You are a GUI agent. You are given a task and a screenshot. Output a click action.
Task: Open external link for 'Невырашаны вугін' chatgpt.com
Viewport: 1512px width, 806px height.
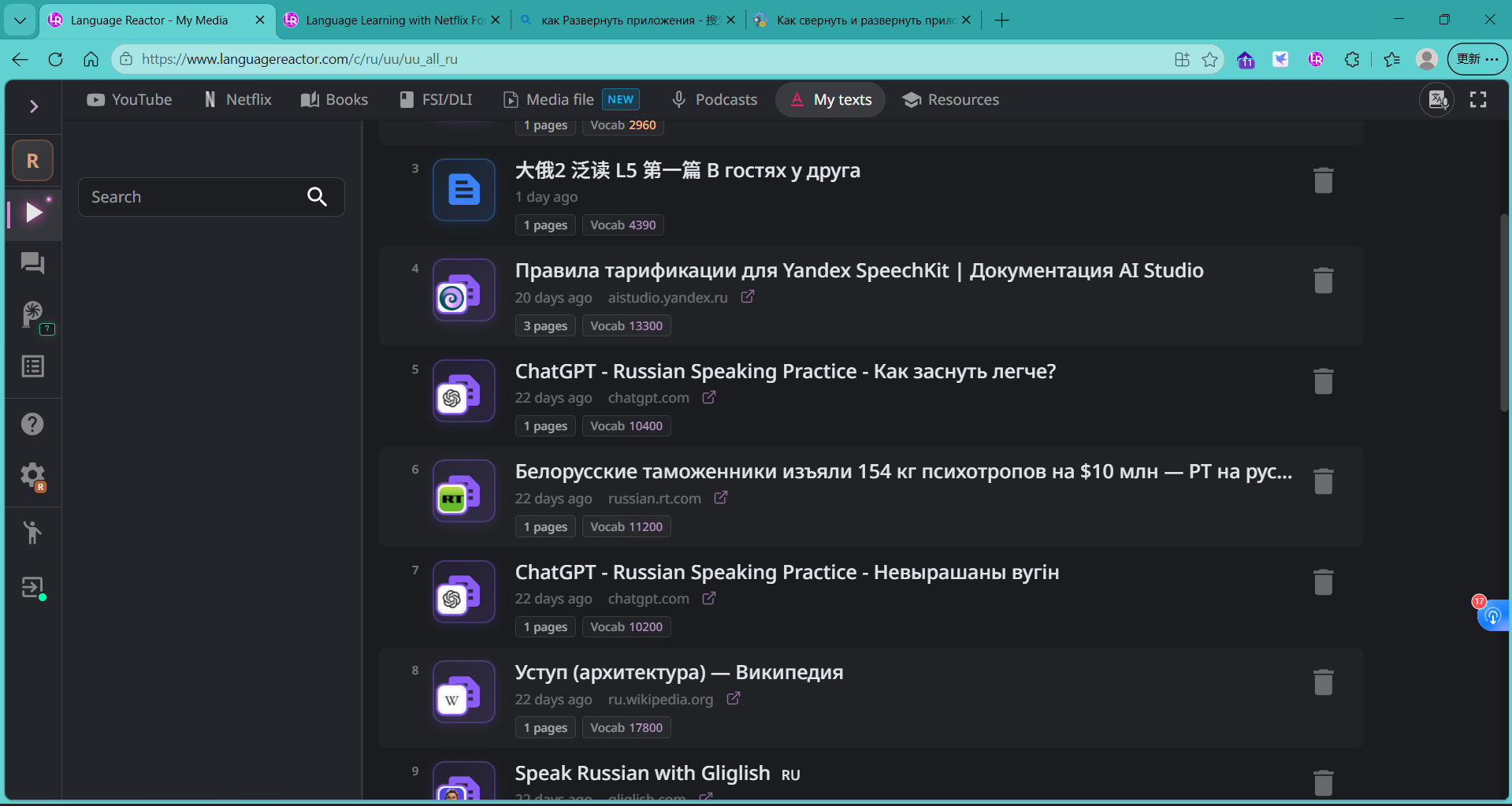pos(709,598)
